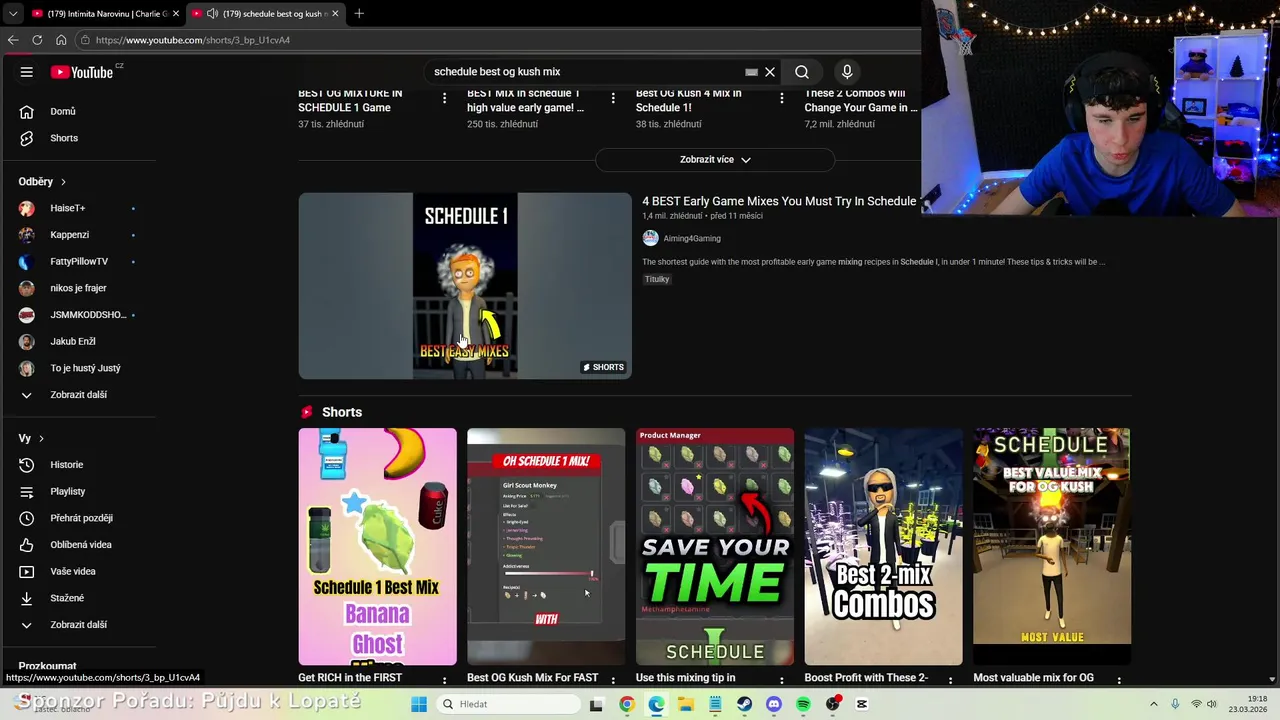Open the YouTube hamburger guide menu
The image size is (1280, 720).
tap(27, 72)
